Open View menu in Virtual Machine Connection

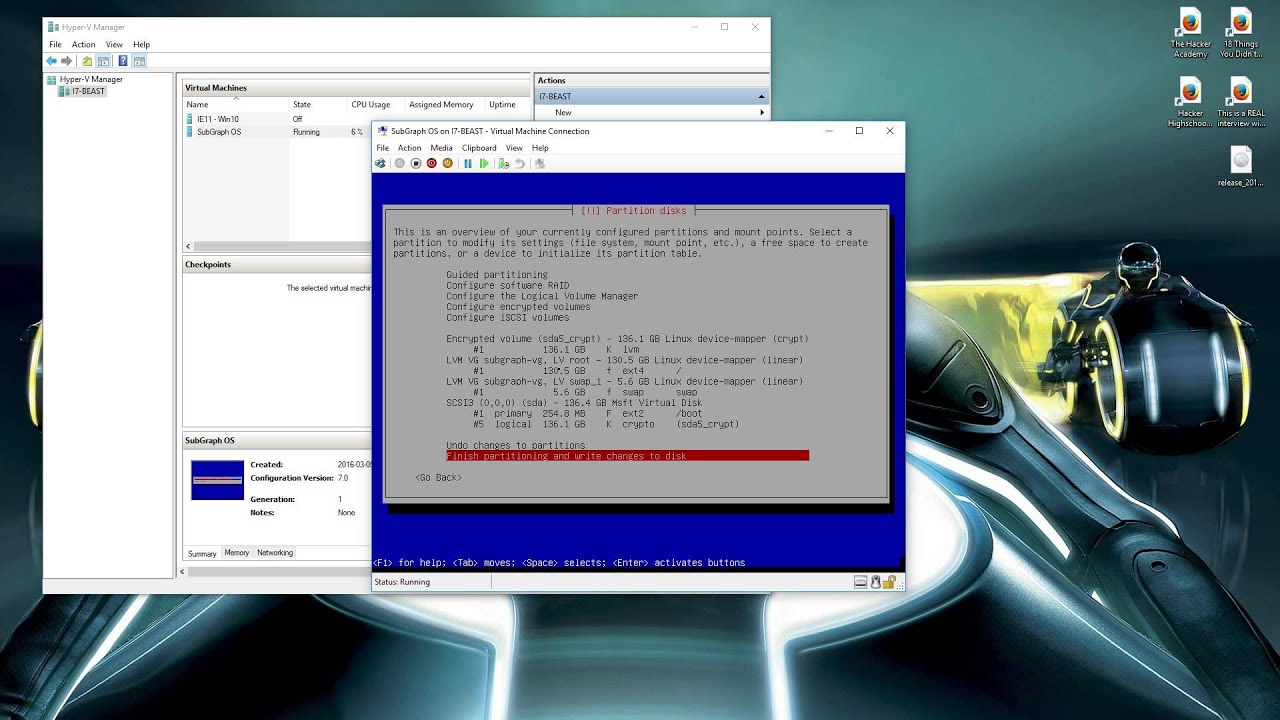pyautogui.click(x=514, y=148)
